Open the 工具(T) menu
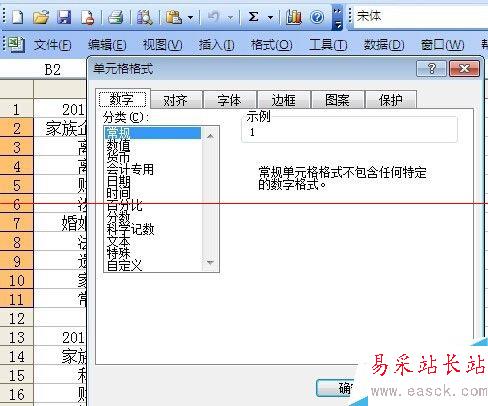The width and height of the screenshot is (488, 406). pyautogui.click(x=328, y=45)
